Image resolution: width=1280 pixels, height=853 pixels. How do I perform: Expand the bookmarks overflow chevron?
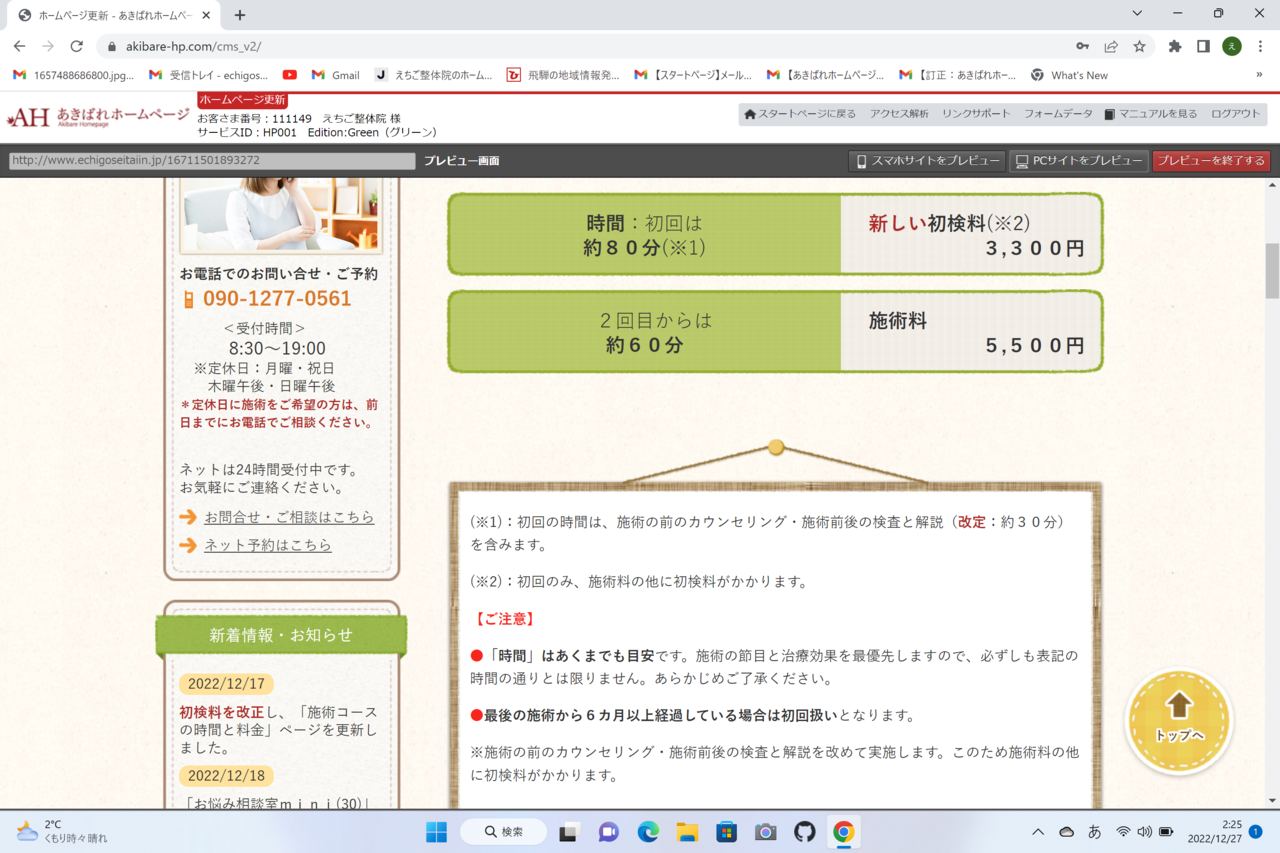(x=1259, y=75)
